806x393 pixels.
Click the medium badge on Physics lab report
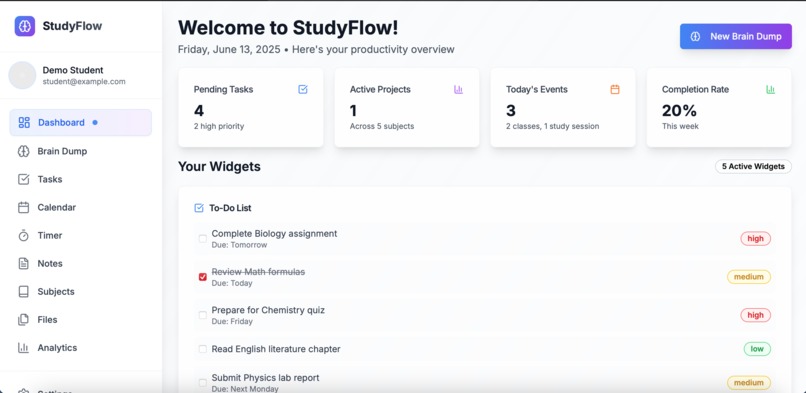[x=748, y=383]
